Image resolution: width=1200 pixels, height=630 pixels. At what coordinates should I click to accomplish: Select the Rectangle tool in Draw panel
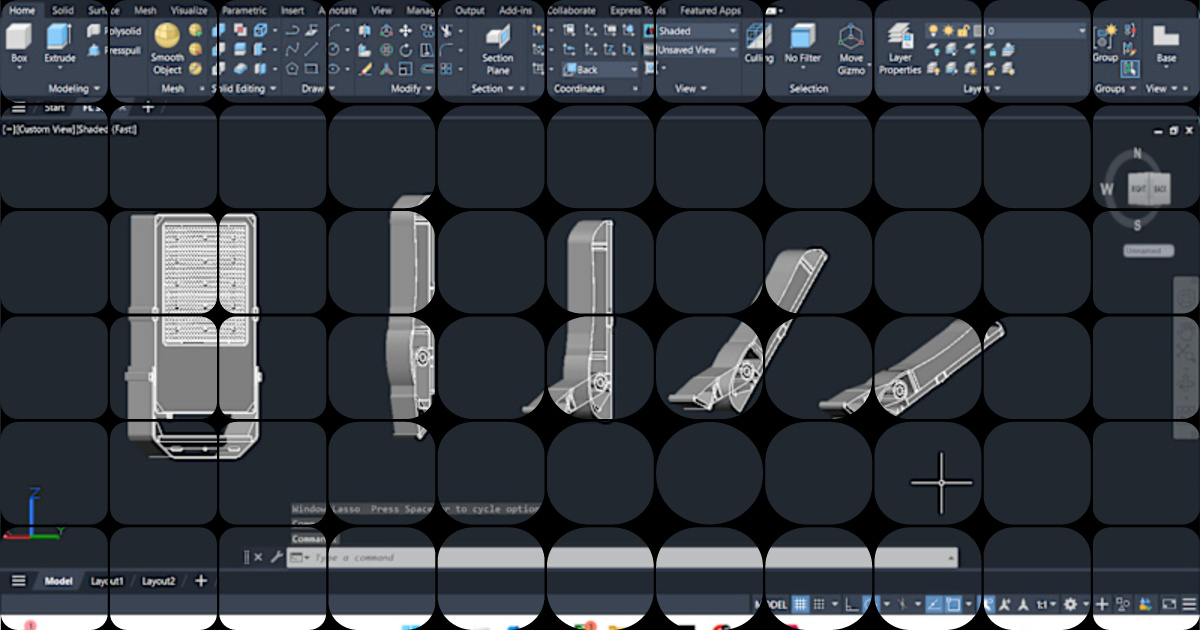313,69
